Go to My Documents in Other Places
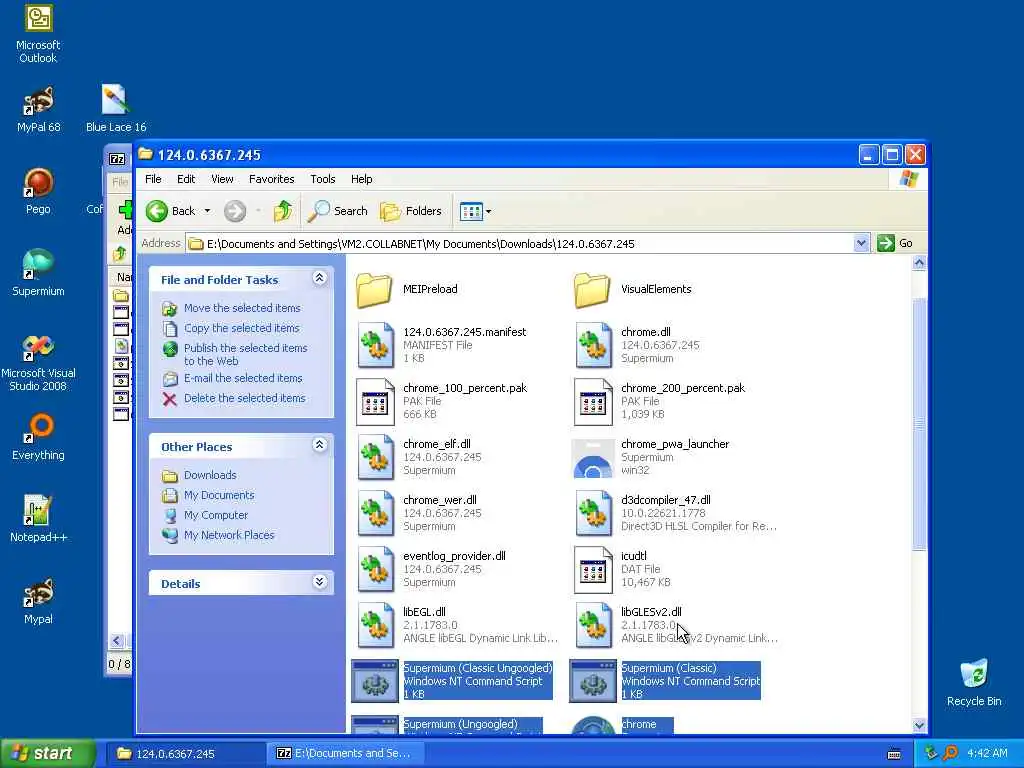Screen dimensions: 1024x768 (219, 495)
